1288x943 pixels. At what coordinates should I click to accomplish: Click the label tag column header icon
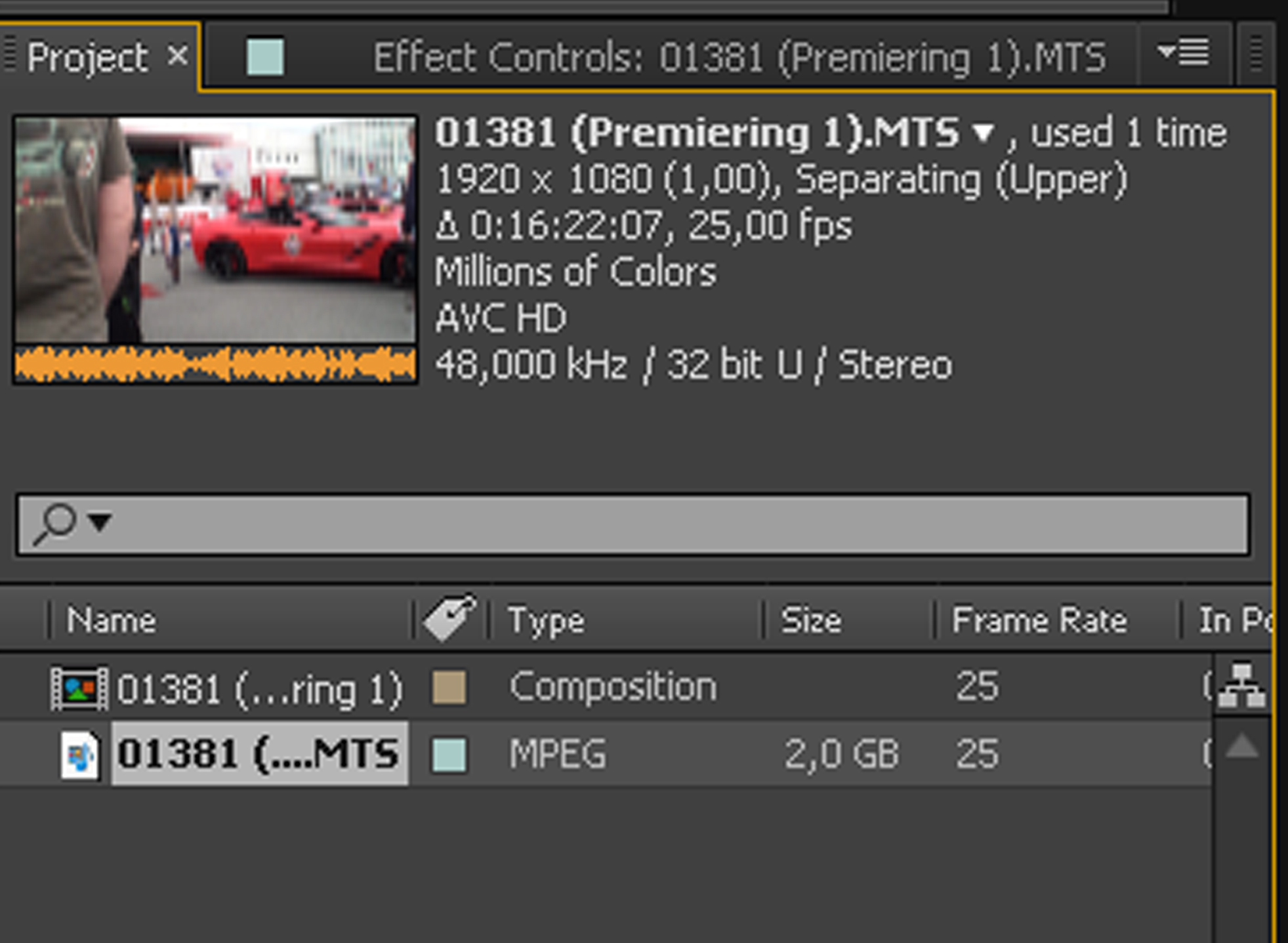(x=450, y=618)
